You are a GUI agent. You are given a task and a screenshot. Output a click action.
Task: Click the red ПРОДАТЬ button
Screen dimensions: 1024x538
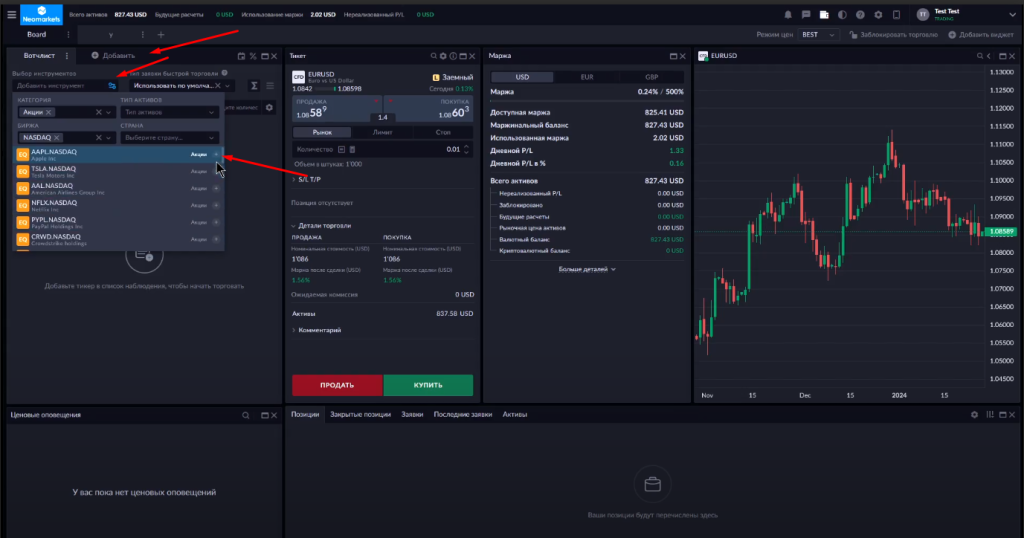pos(337,385)
